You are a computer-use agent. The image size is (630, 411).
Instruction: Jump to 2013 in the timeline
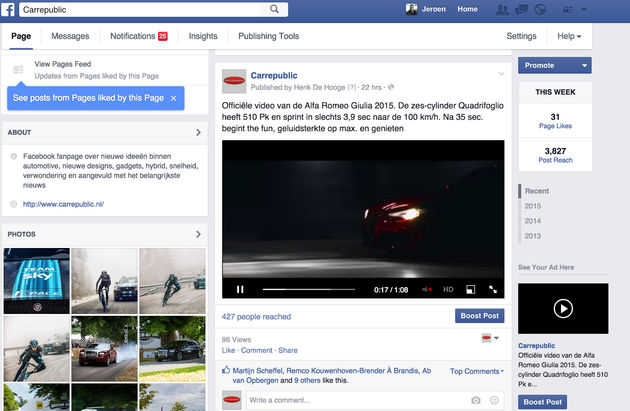click(x=532, y=236)
